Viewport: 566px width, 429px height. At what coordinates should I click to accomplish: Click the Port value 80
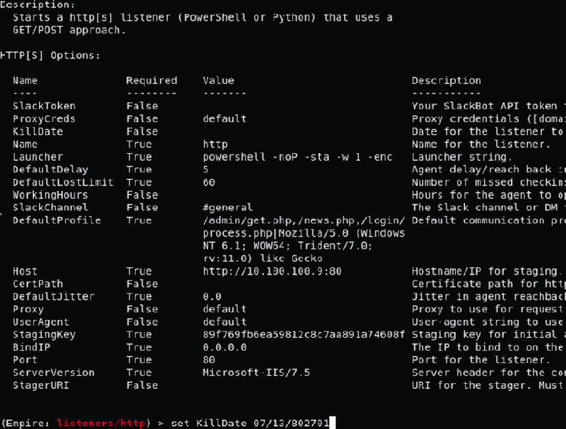pyautogui.click(x=209, y=360)
